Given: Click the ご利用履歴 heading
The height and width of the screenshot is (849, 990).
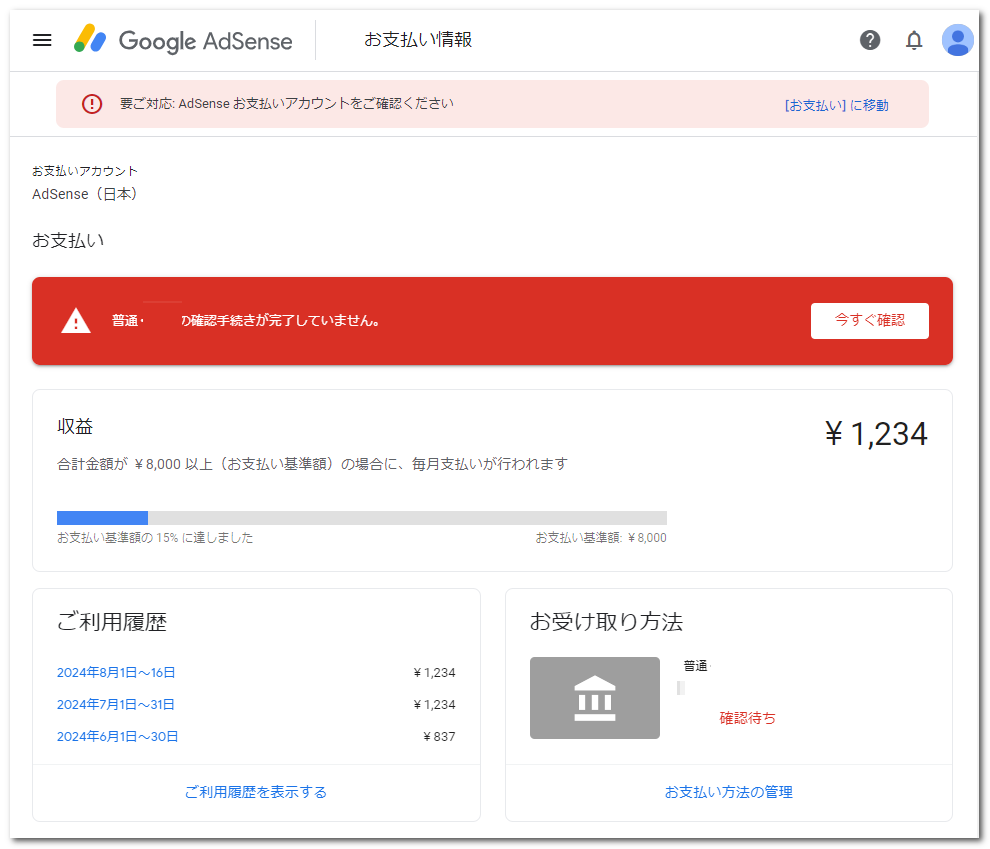Looking at the screenshot, I should point(112,622).
